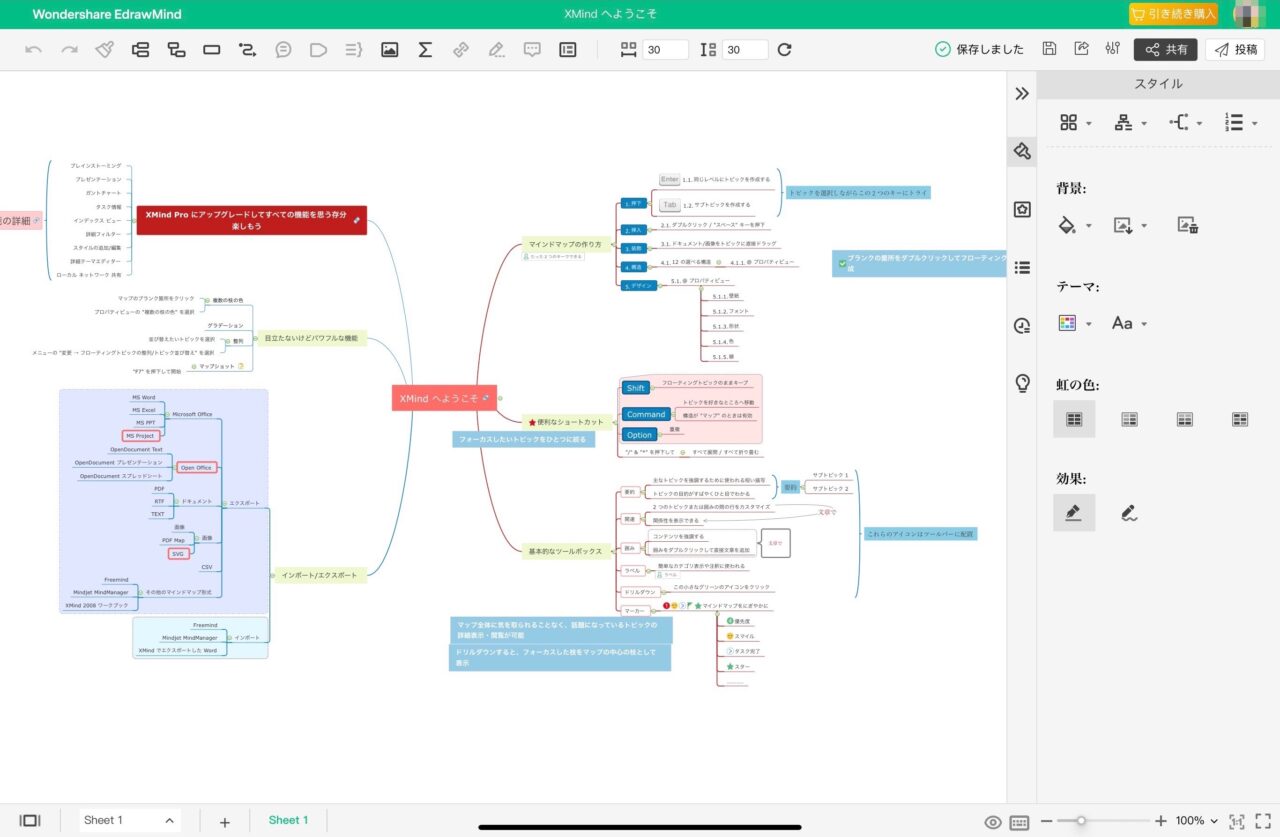Viewport: 1280px width, 837px height.
Task: Add a floating topic from the toolbar
Action: tap(211, 49)
